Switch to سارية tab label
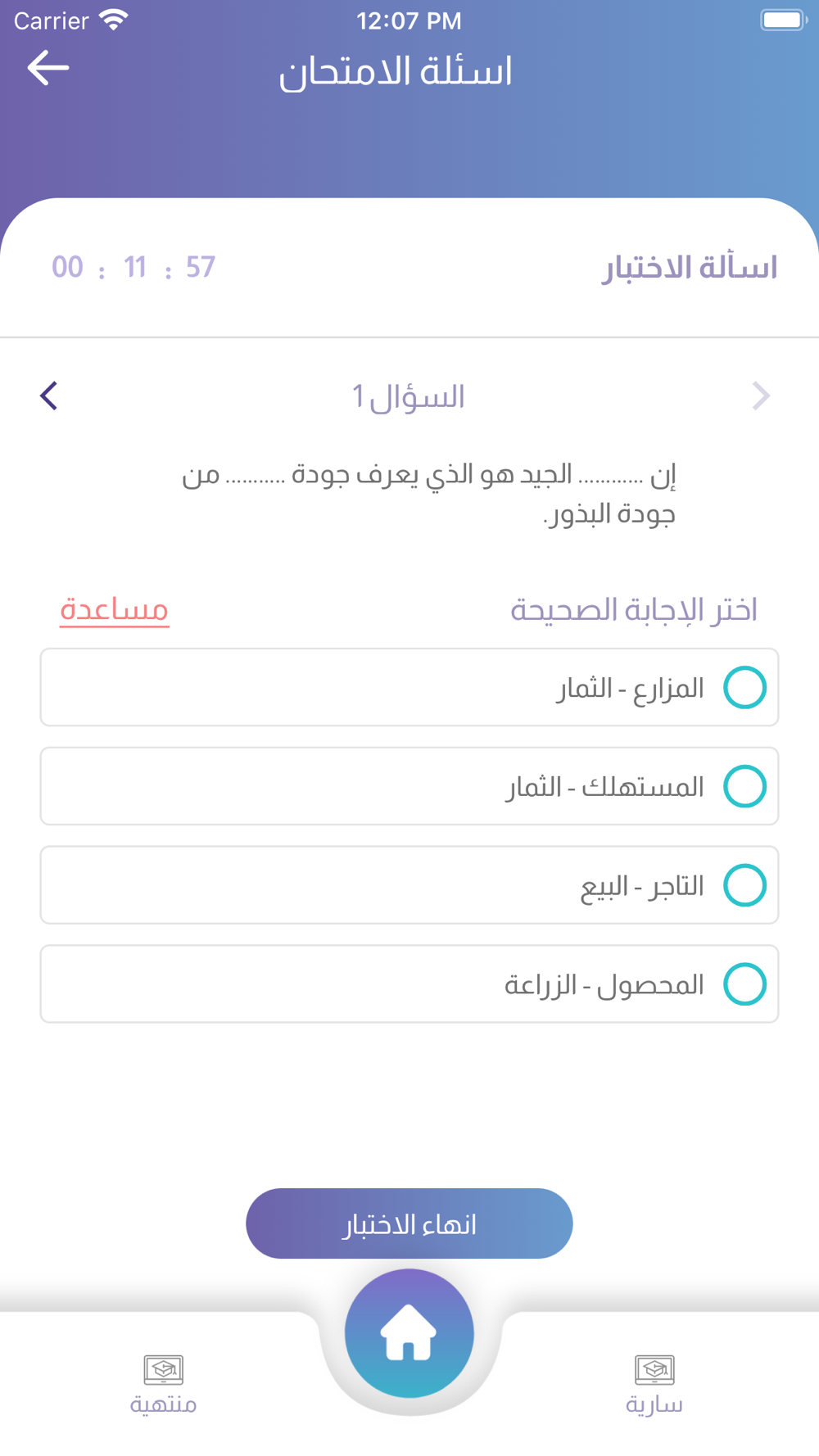 (x=654, y=1404)
